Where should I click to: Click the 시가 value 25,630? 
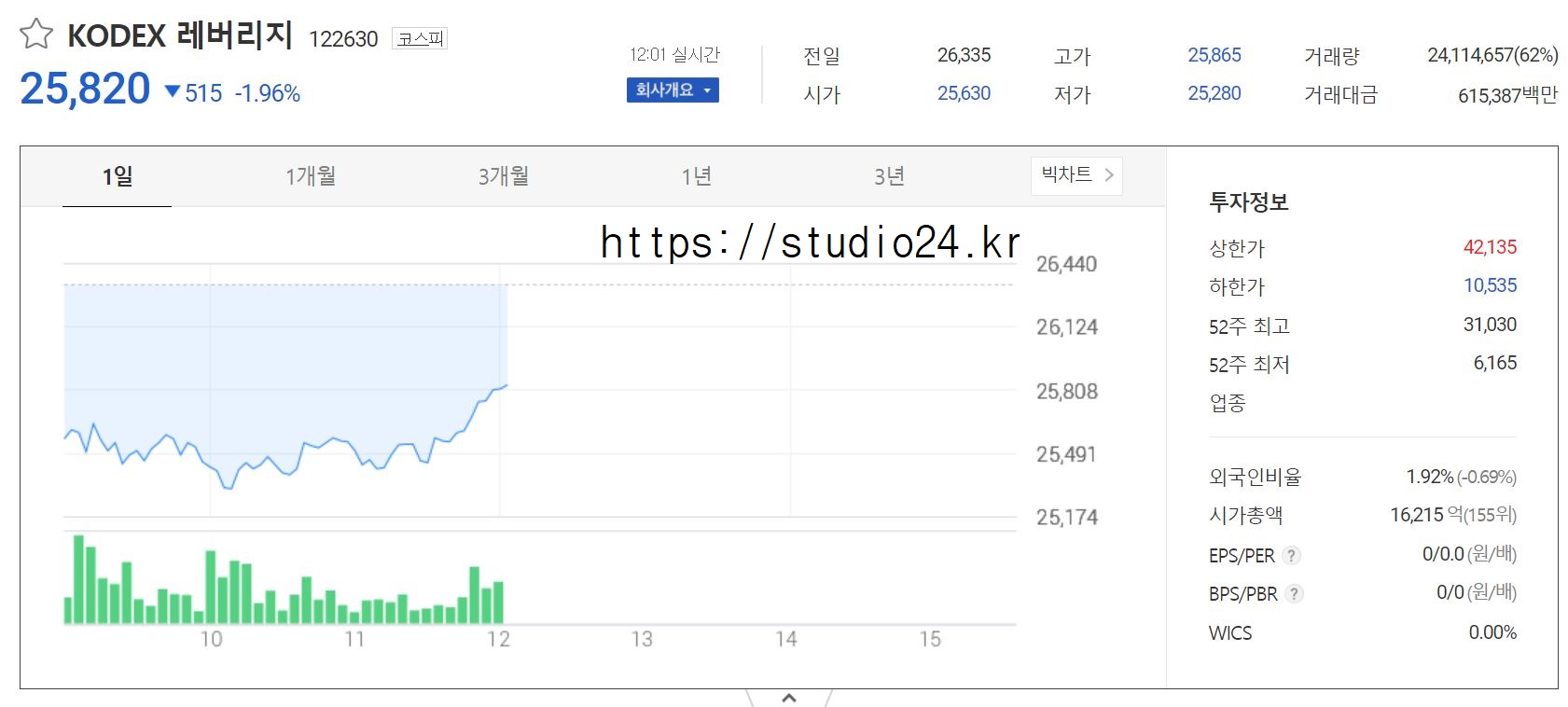964,93
